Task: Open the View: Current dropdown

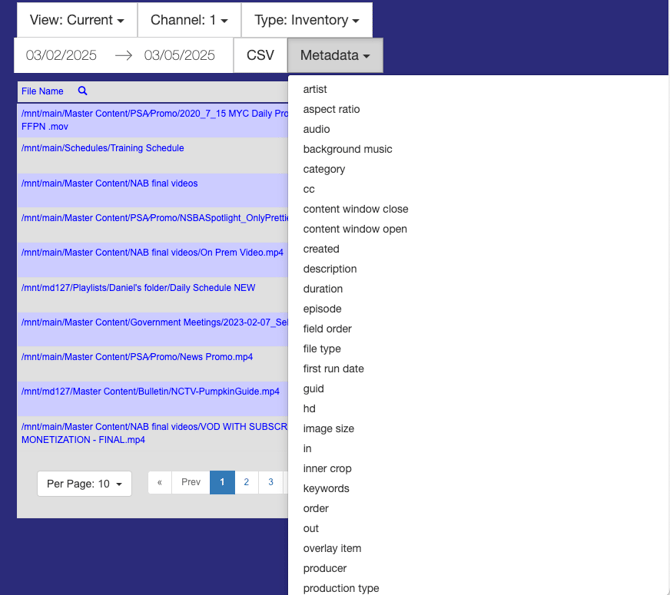Action: tap(77, 20)
